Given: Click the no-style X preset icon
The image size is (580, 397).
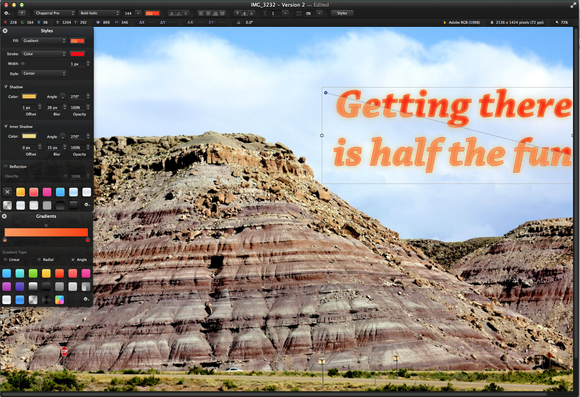Looking at the screenshot, I should pos(7,192).
